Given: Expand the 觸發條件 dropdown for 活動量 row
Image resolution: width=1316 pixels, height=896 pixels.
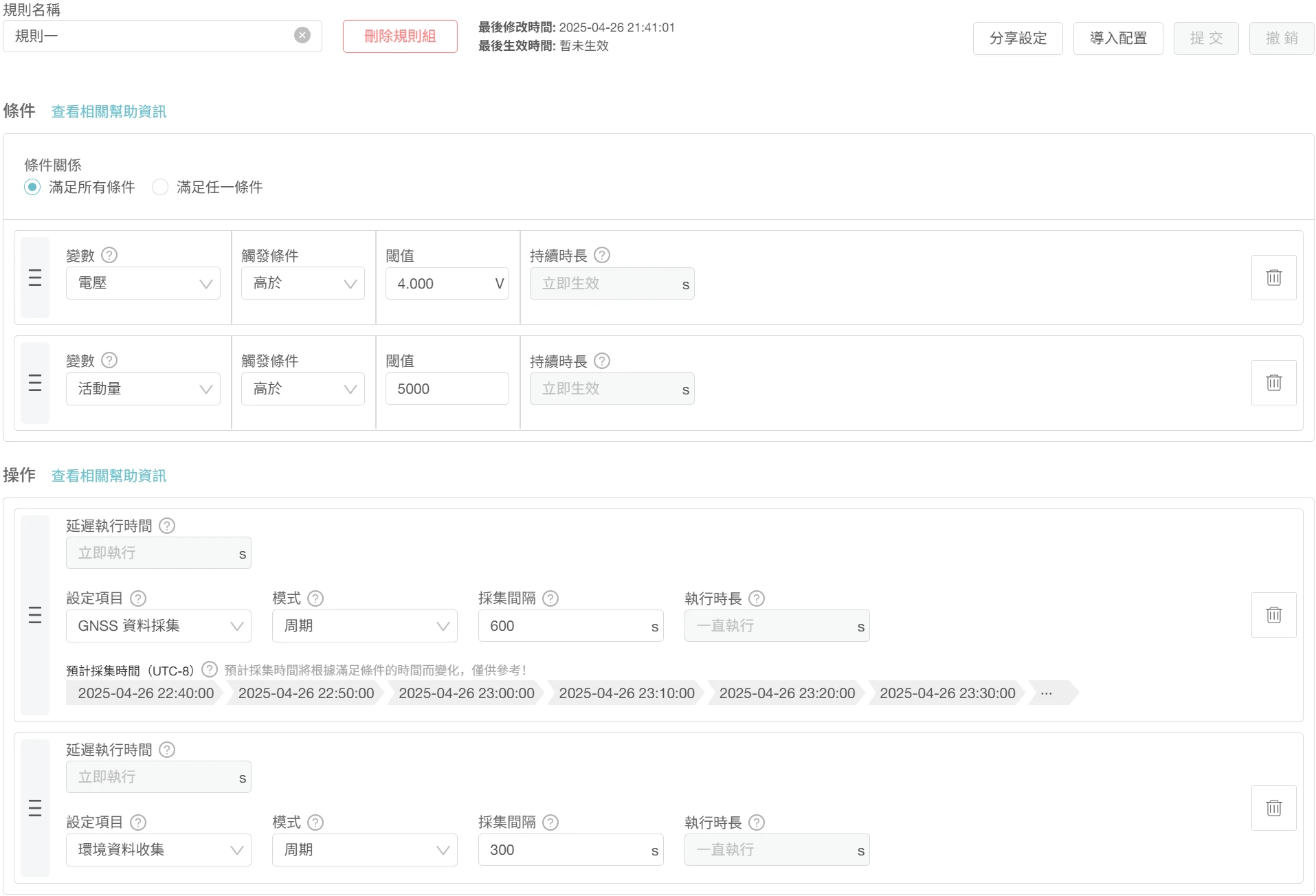Looking at the screenshot, I should point(302,389).
